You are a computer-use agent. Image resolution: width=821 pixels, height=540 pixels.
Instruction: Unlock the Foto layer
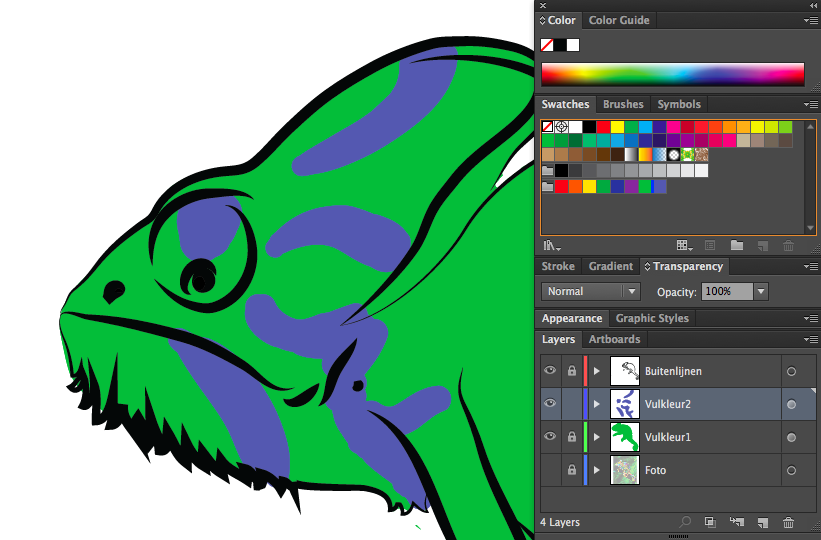click(x=571, y=470)
